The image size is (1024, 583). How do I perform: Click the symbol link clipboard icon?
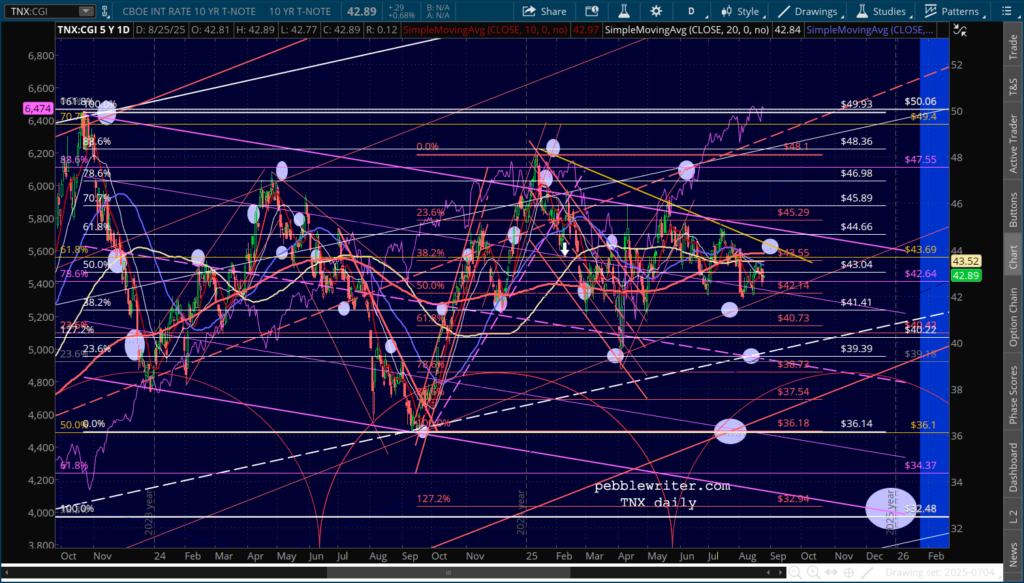pos(107,11)
